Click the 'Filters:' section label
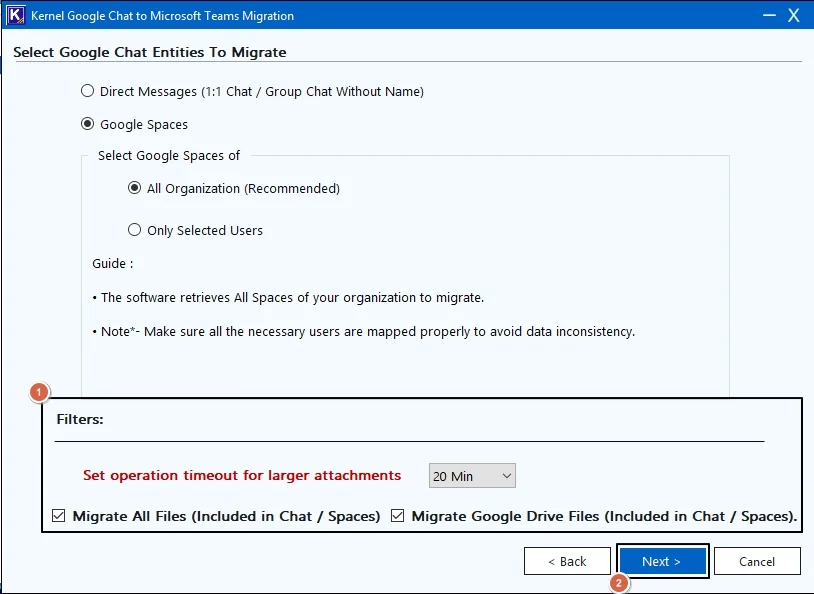Viewport: 814px width, 594px height. (x=80, y=419)
